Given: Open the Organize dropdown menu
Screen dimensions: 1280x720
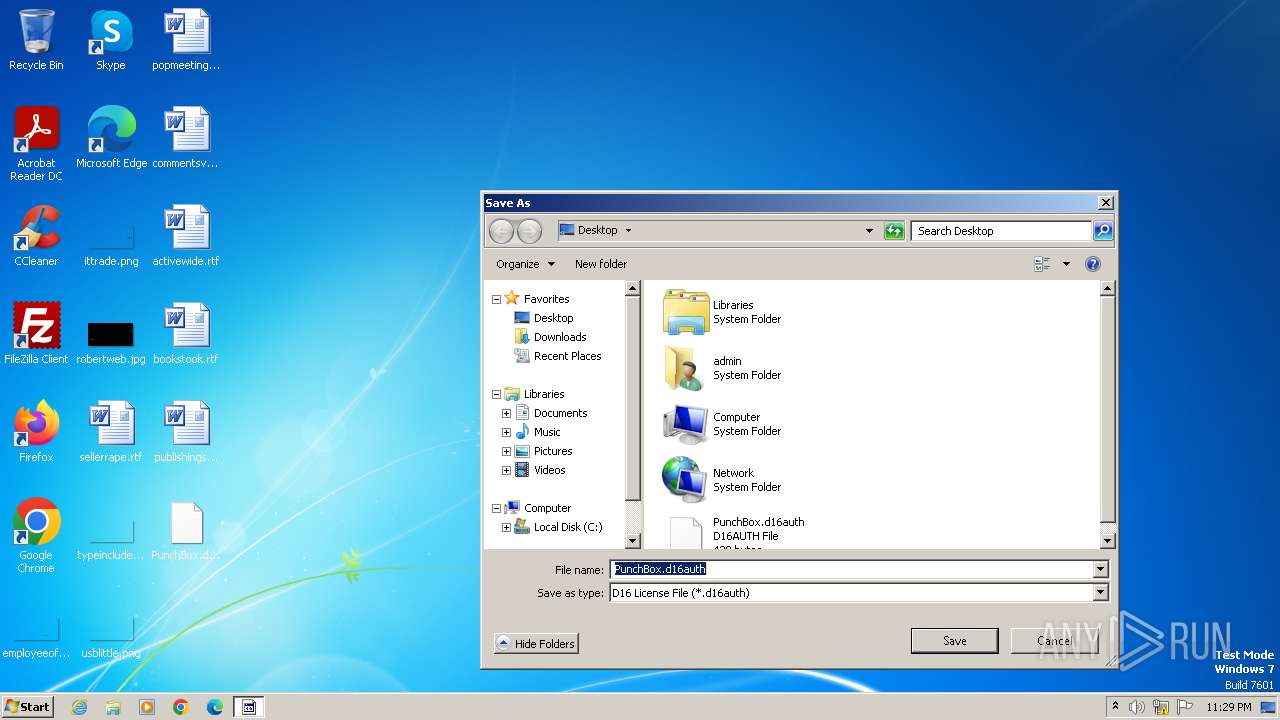Looking at the screenshot, I should click(x=525, y=264).
